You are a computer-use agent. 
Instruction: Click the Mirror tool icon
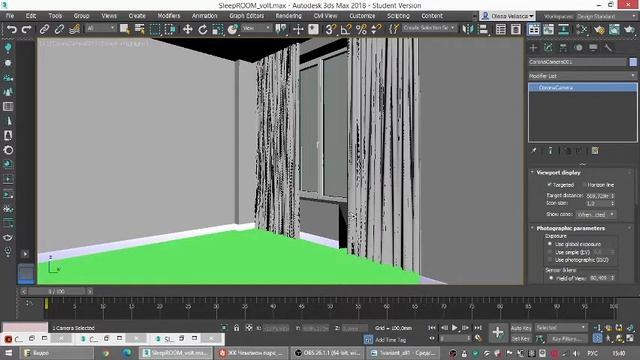[468, 29]
